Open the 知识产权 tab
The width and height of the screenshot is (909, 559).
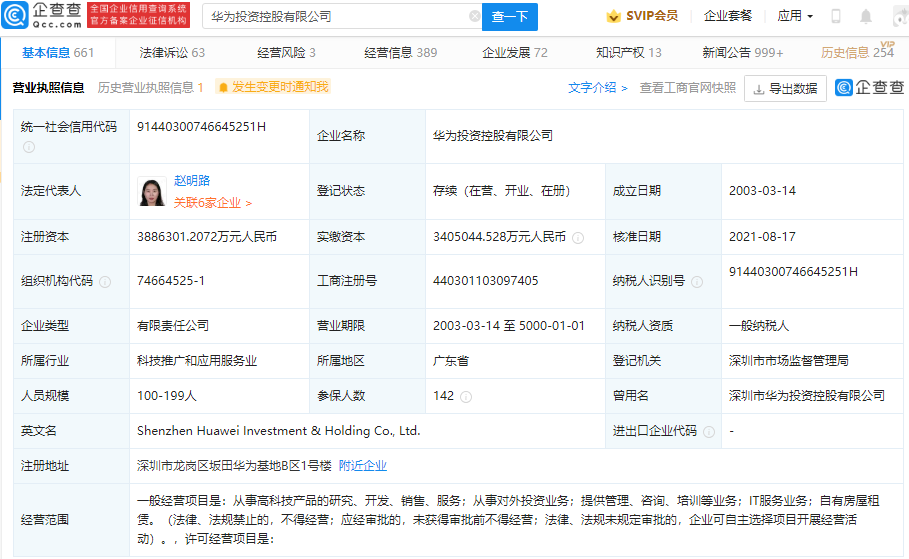pos(628,53)
